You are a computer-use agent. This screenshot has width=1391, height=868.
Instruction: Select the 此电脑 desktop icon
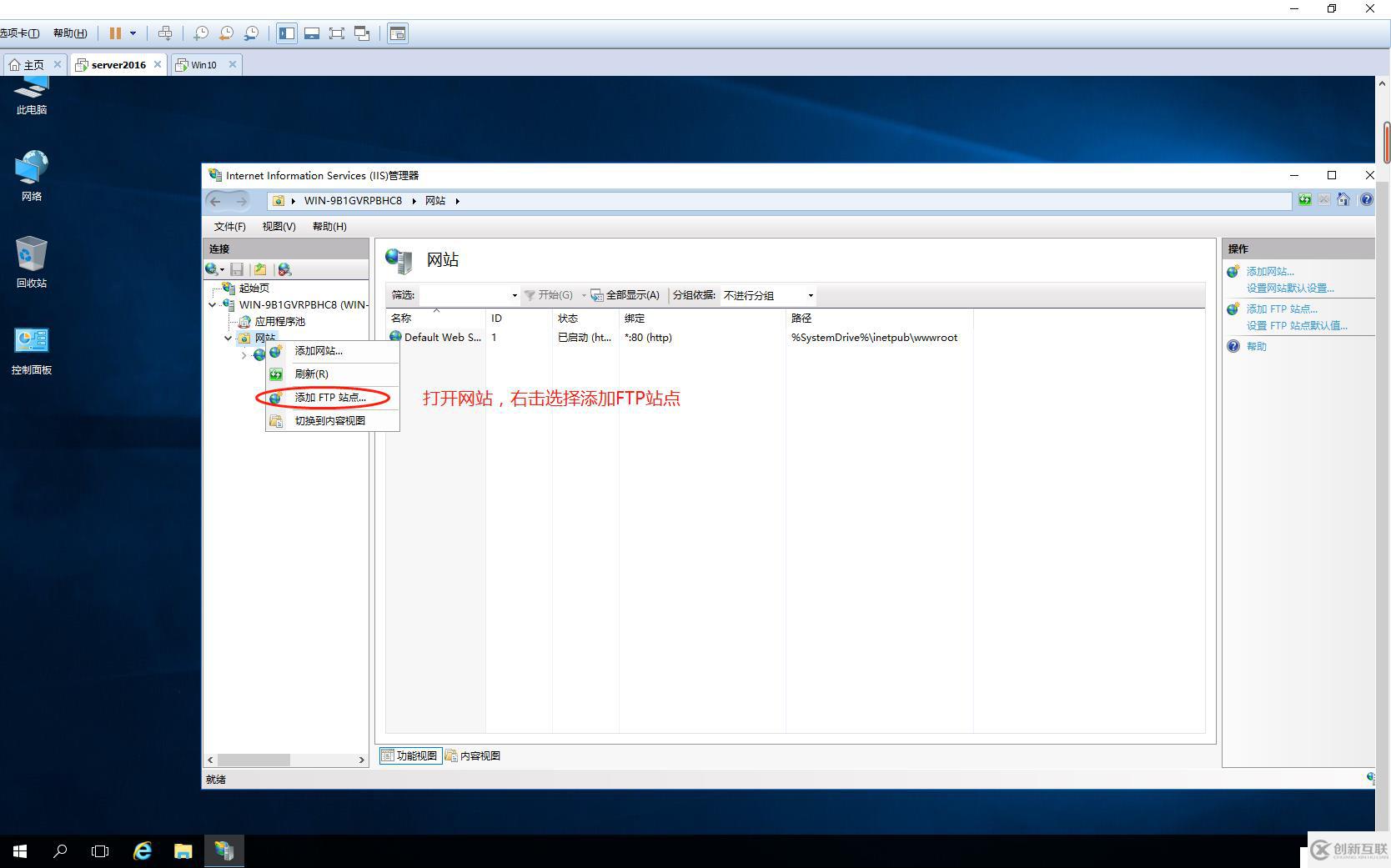click(32, 97)
